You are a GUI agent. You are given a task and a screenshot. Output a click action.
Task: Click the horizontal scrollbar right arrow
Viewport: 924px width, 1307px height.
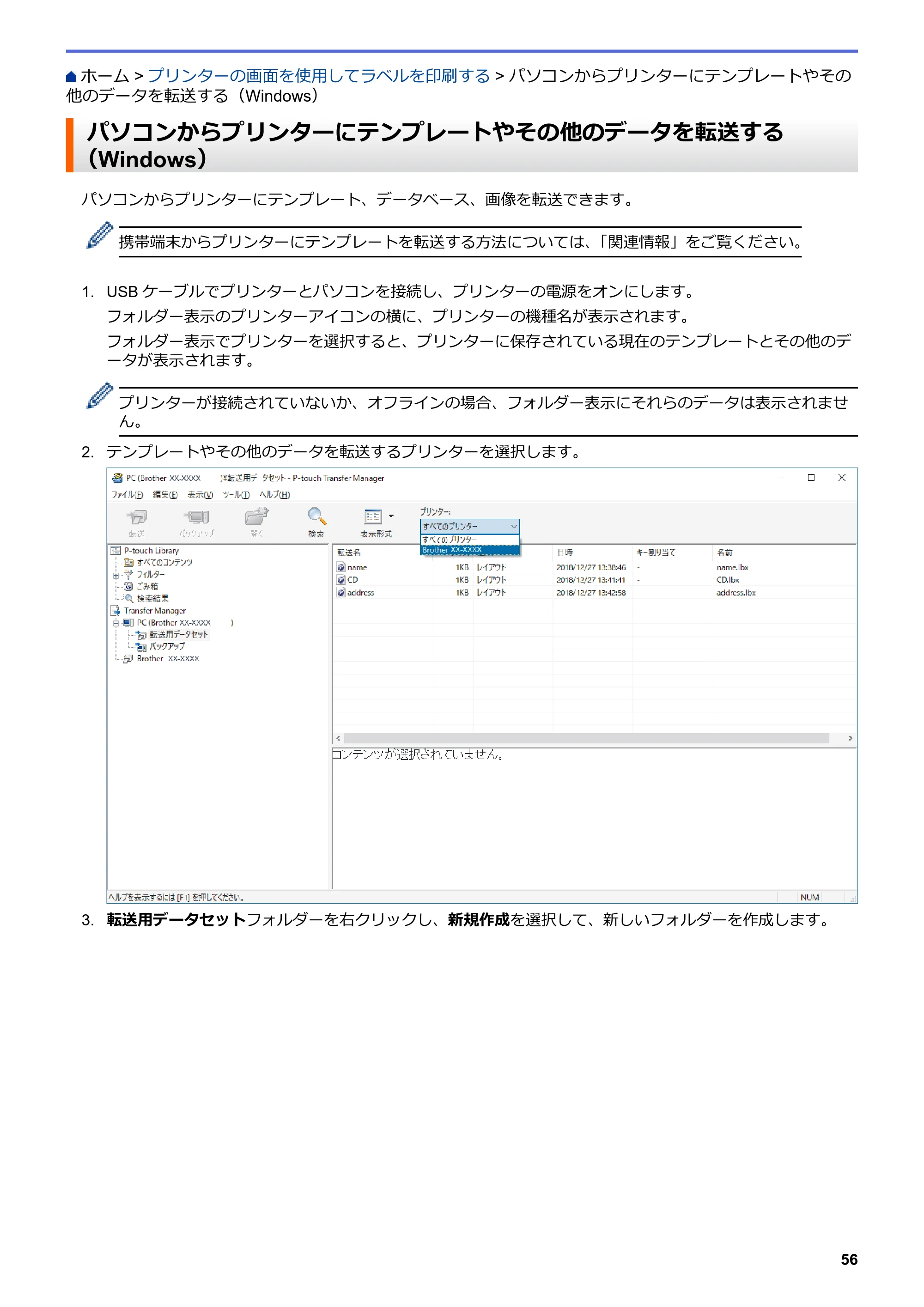coord(850,738)
